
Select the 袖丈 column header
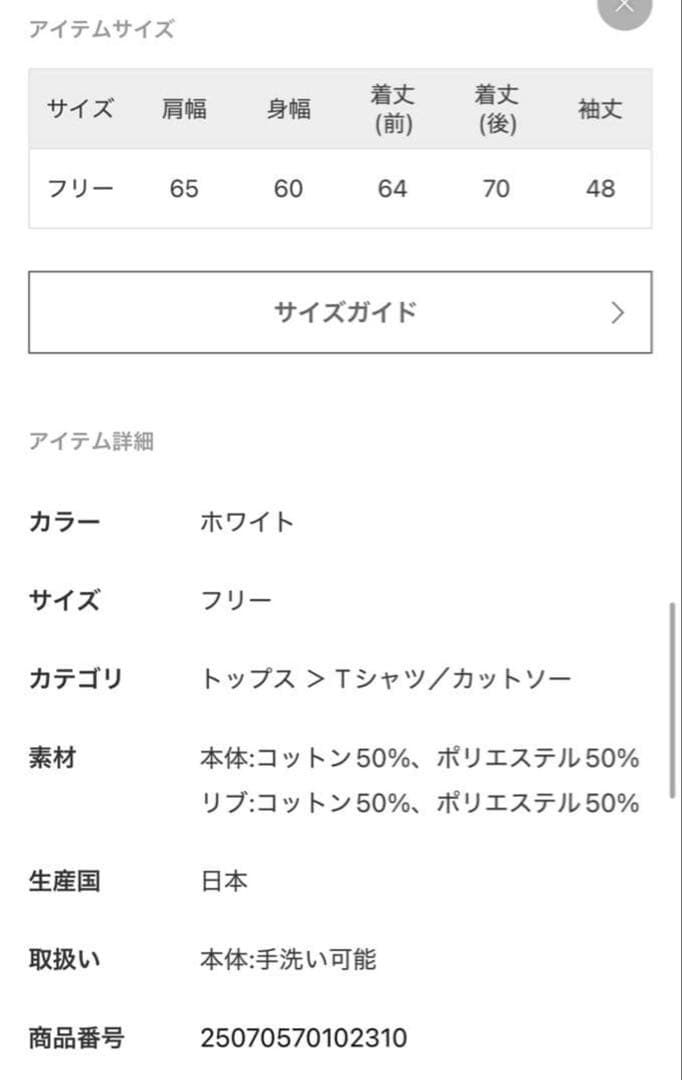[x=600, y=109]
